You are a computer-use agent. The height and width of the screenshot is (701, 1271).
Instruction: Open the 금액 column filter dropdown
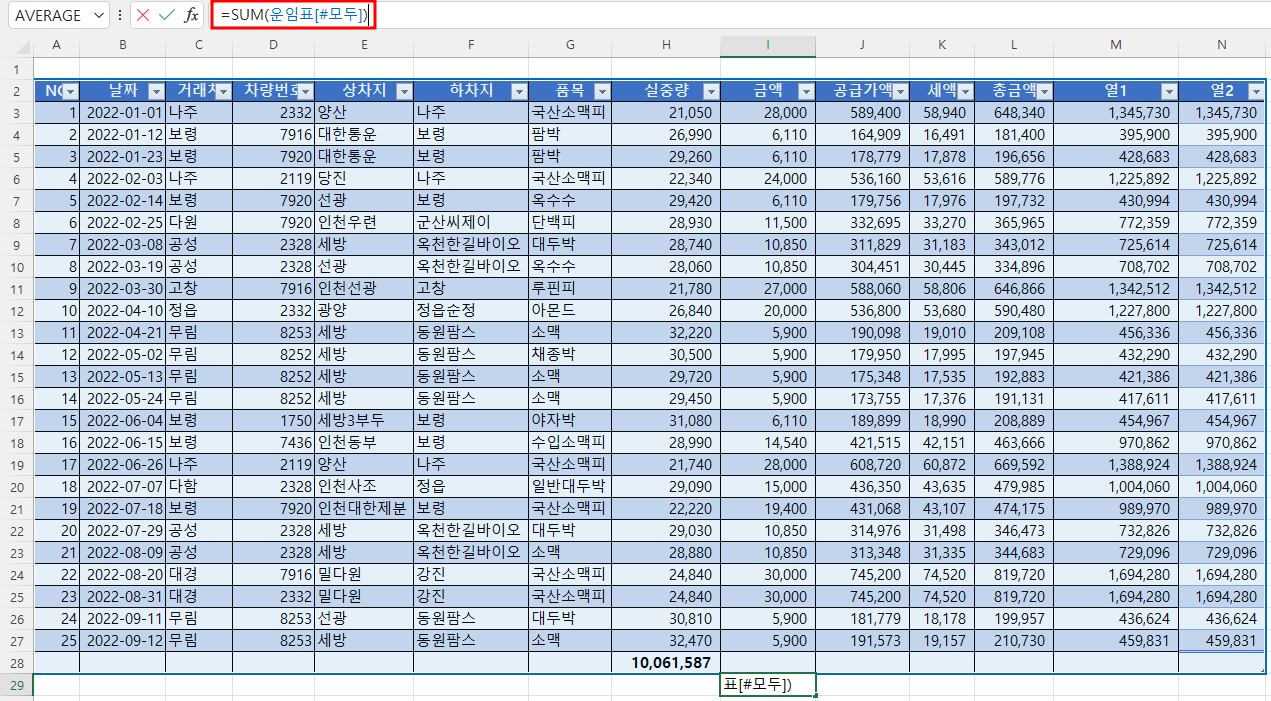(x=806, y=91)
